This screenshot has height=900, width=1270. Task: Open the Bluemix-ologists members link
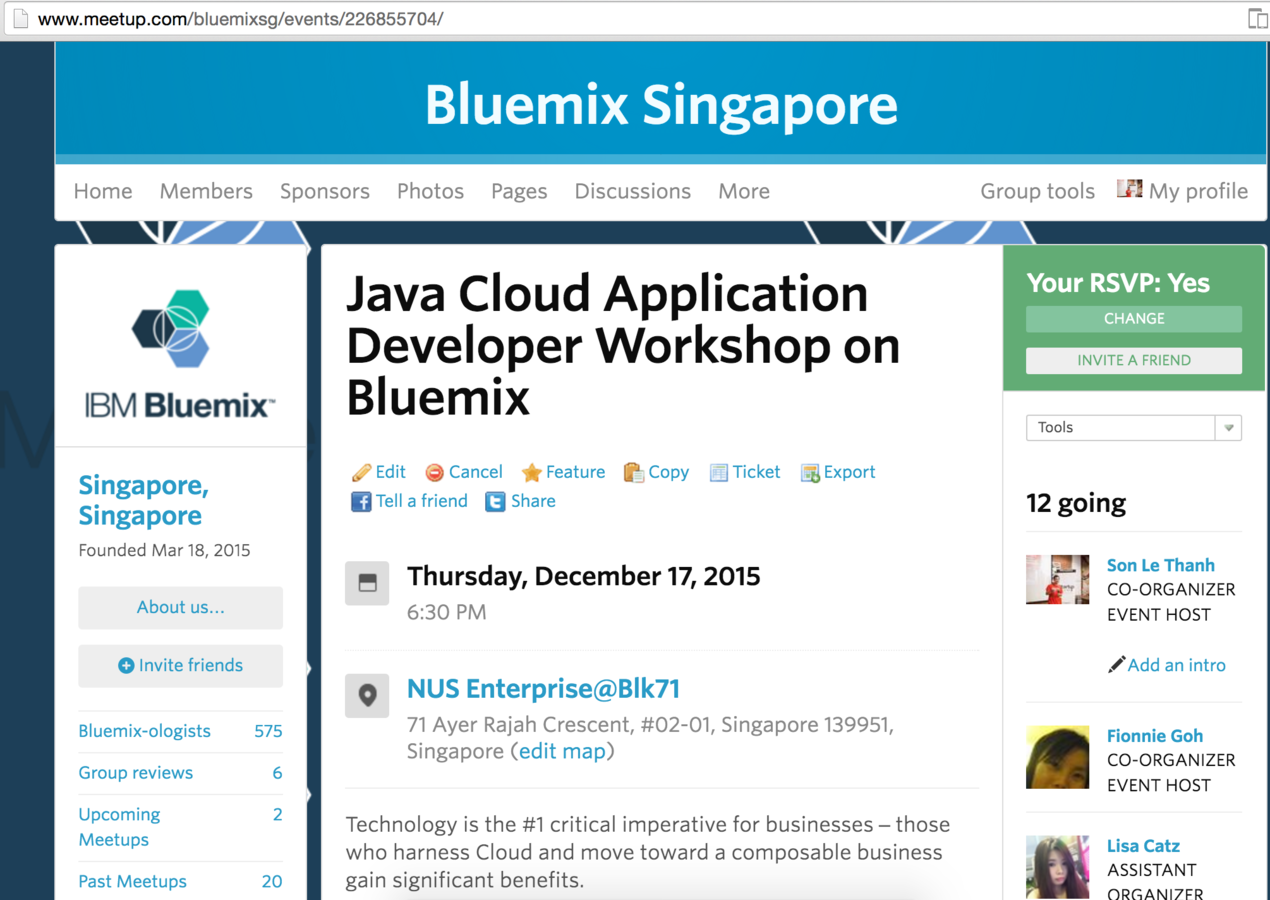(x=145, y=731)
